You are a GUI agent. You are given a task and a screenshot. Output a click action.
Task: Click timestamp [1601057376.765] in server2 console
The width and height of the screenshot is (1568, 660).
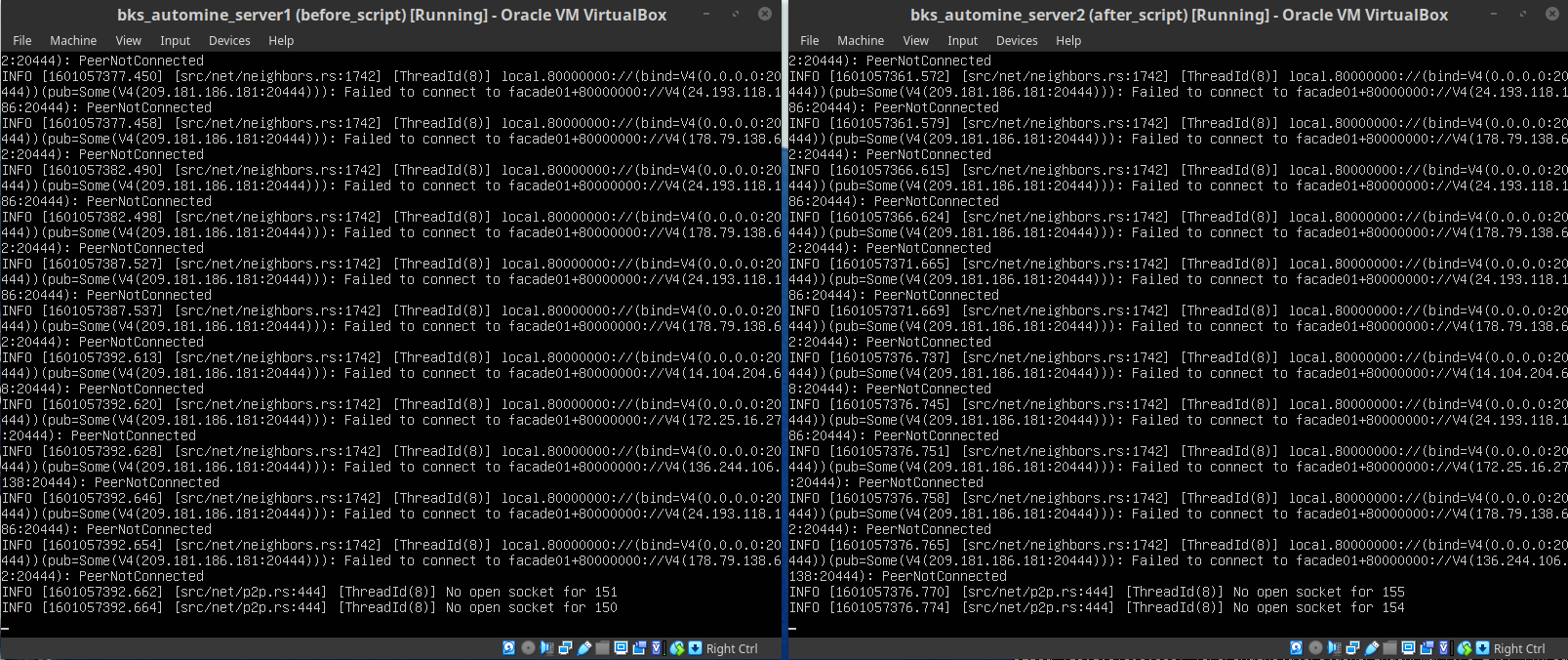(x=890, y=545)
